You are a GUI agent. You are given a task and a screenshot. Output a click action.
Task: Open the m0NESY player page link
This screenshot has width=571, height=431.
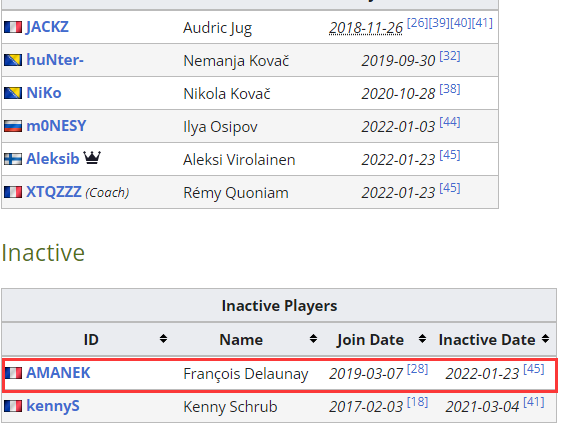pyautogui.click(x=56, y=126)
